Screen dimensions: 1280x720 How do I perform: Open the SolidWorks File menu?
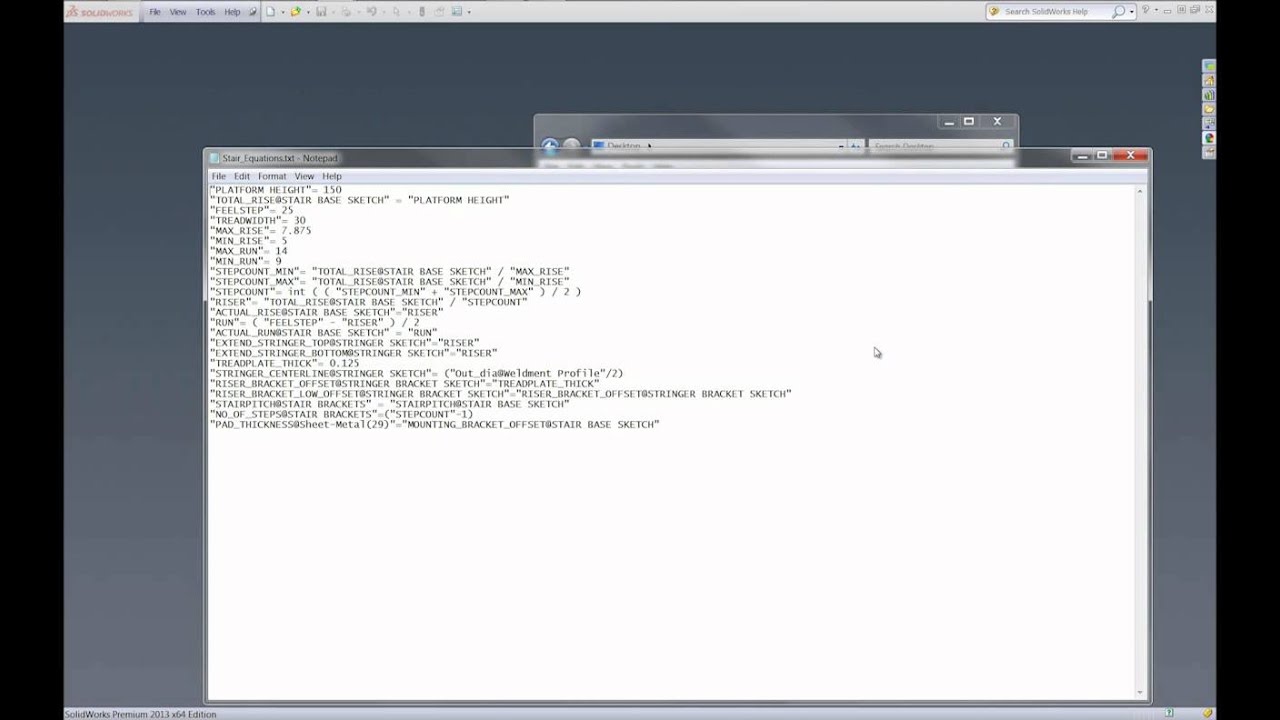pyautogui.click(x=155, y=12)
